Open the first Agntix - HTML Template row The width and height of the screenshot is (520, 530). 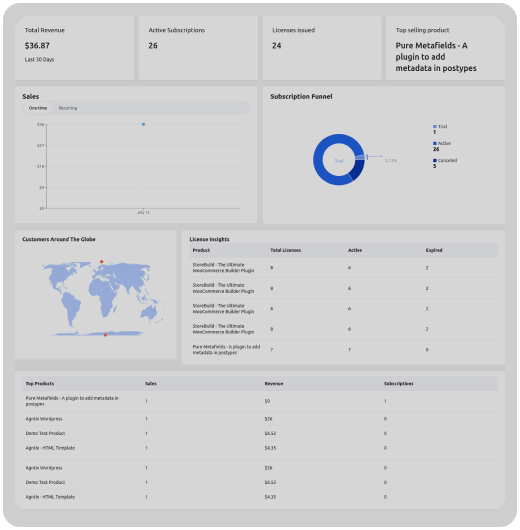(260, 448)
